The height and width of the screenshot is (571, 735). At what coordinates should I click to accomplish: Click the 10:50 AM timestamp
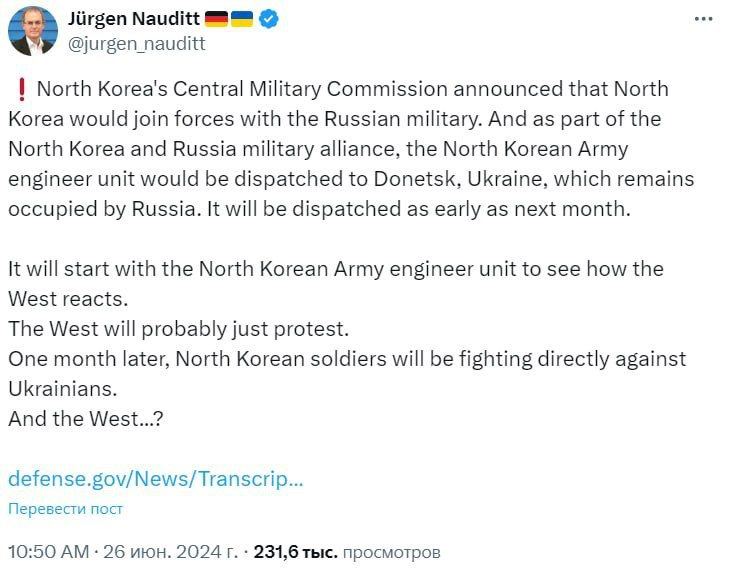[46, 551]
